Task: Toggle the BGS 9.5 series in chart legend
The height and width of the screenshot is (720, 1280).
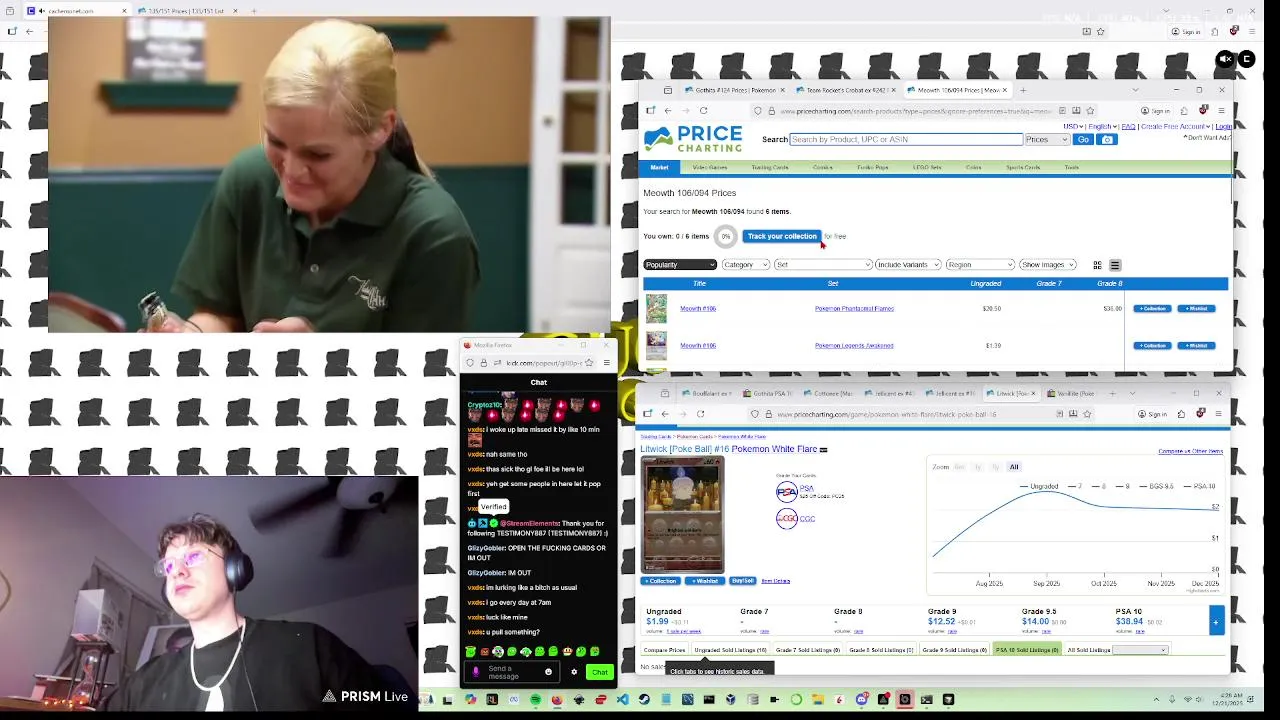Action: point(1155,486)
